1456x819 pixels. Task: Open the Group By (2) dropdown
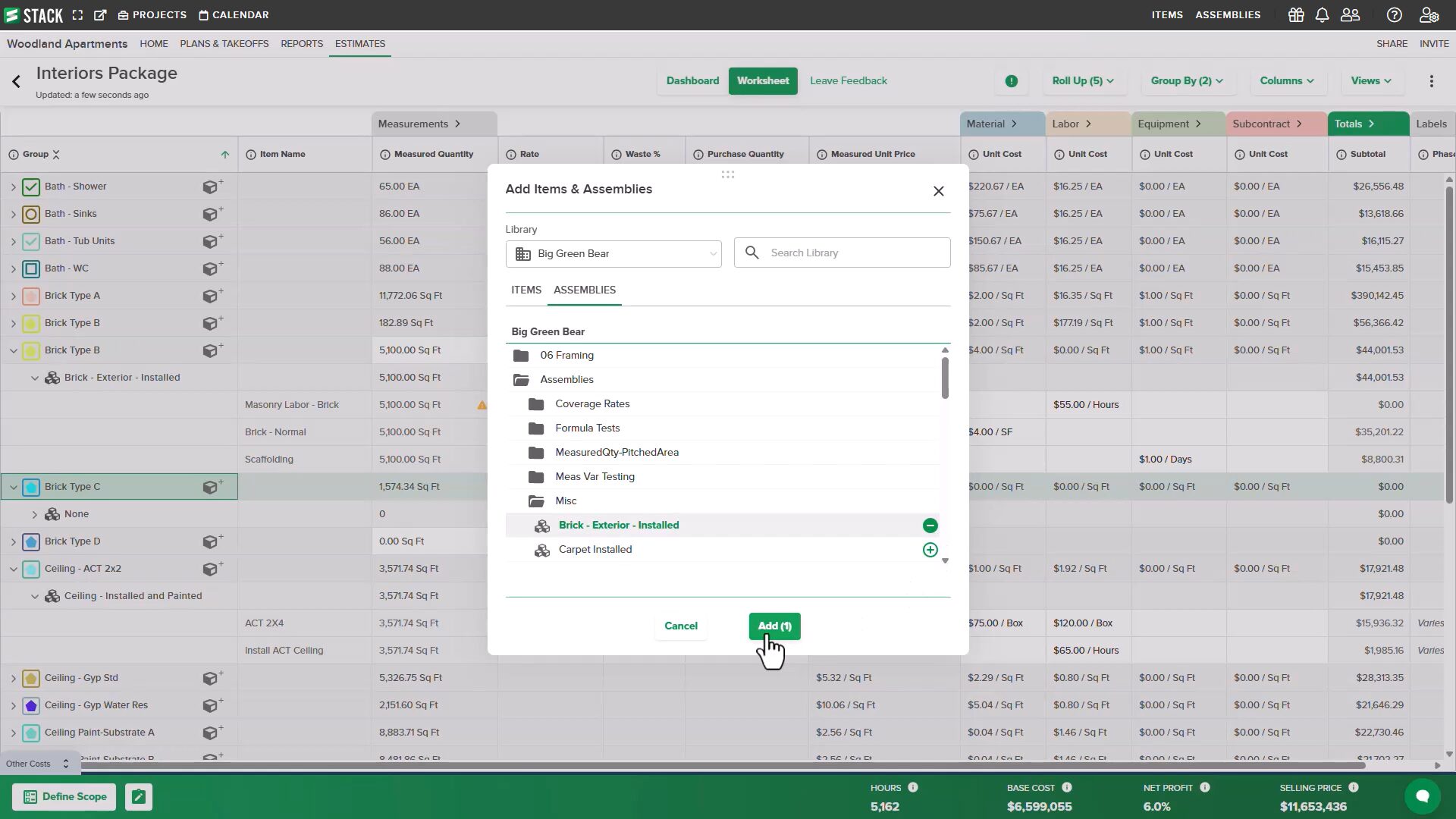tap(1186, 80)
